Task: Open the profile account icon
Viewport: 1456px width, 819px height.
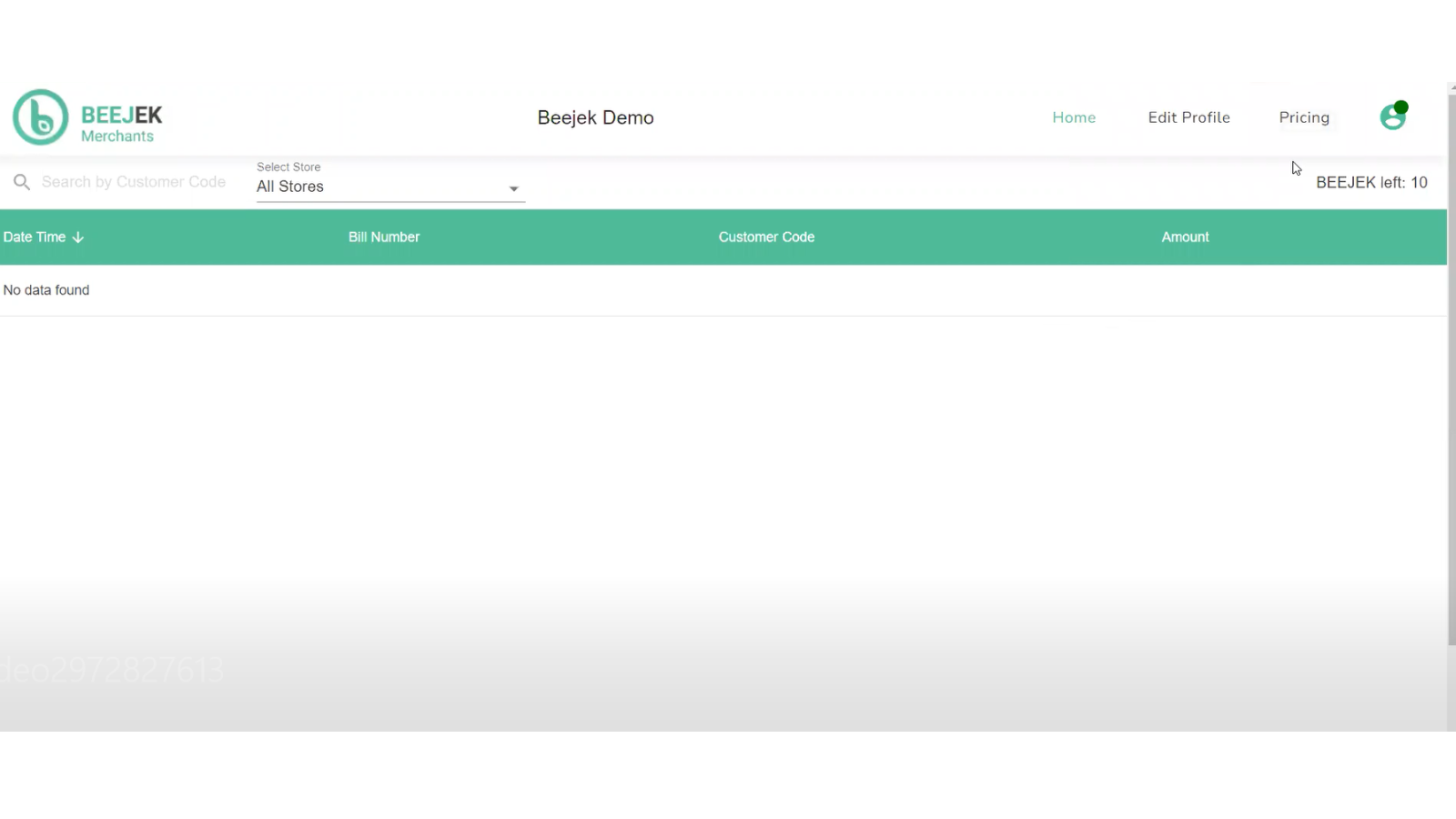Action: pyautogui.click(x=1392, y=116)
